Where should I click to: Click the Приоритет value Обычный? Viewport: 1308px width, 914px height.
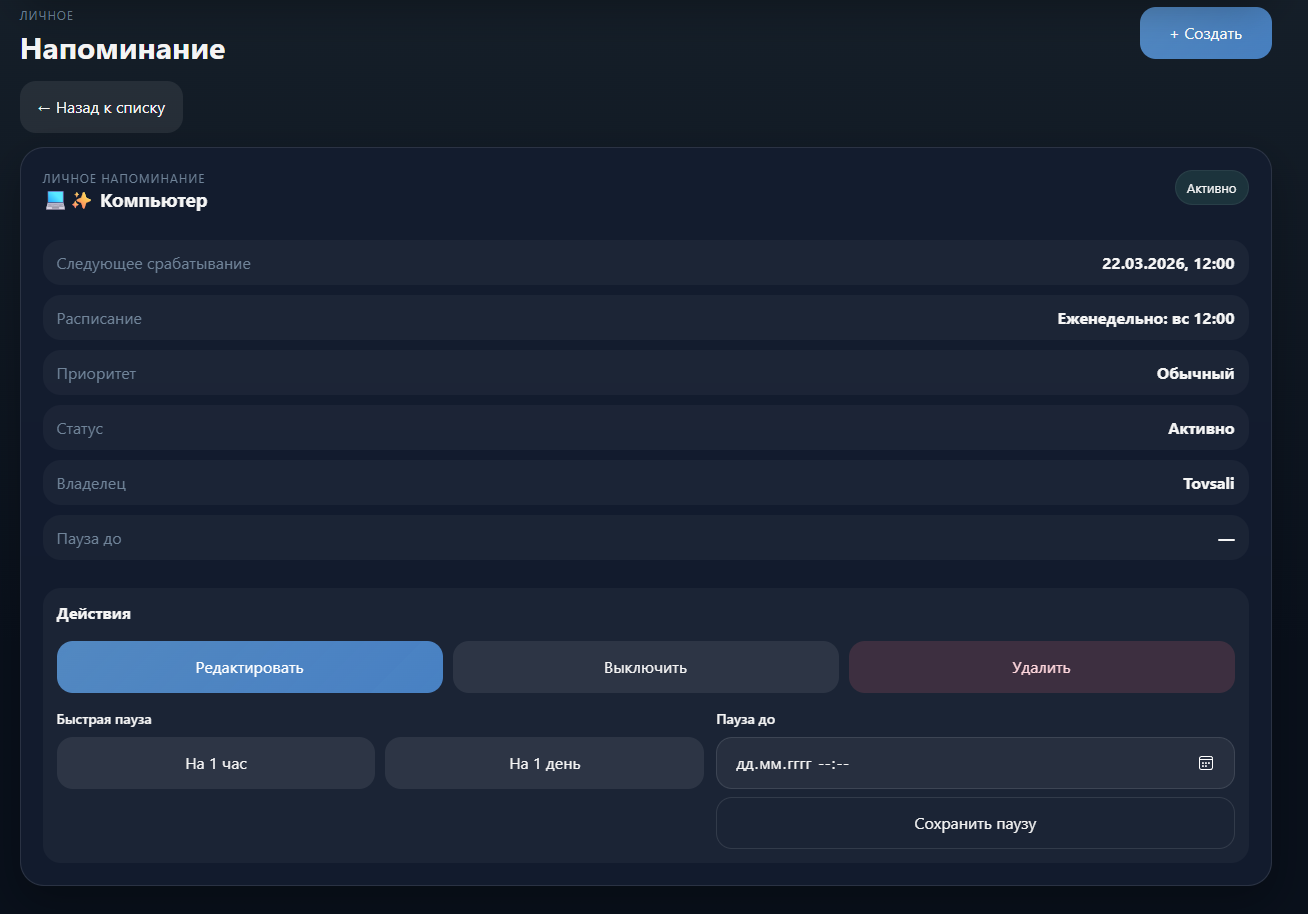[x=1195, y=374]
